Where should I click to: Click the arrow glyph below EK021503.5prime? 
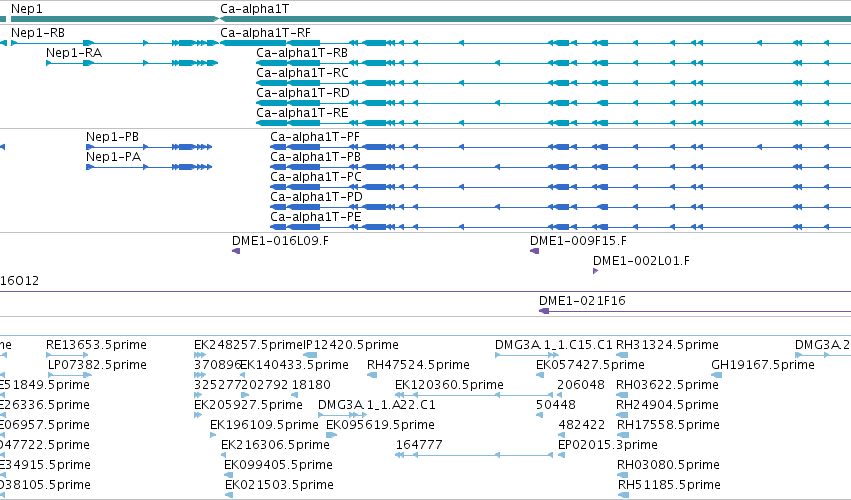tap(228, 495)
